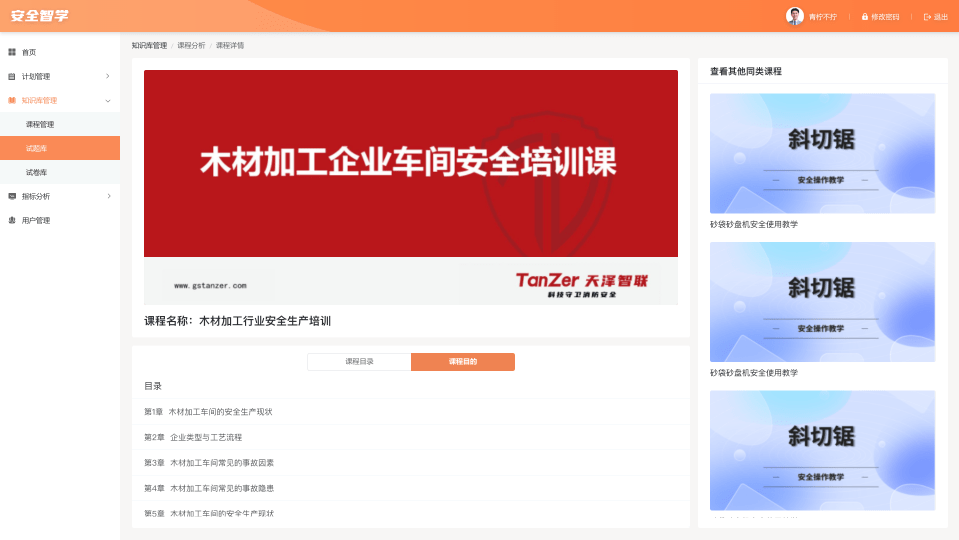Click the 知识库管理 book icon
This screenshot has width=959, height=540.
click(x=12, y=100)
